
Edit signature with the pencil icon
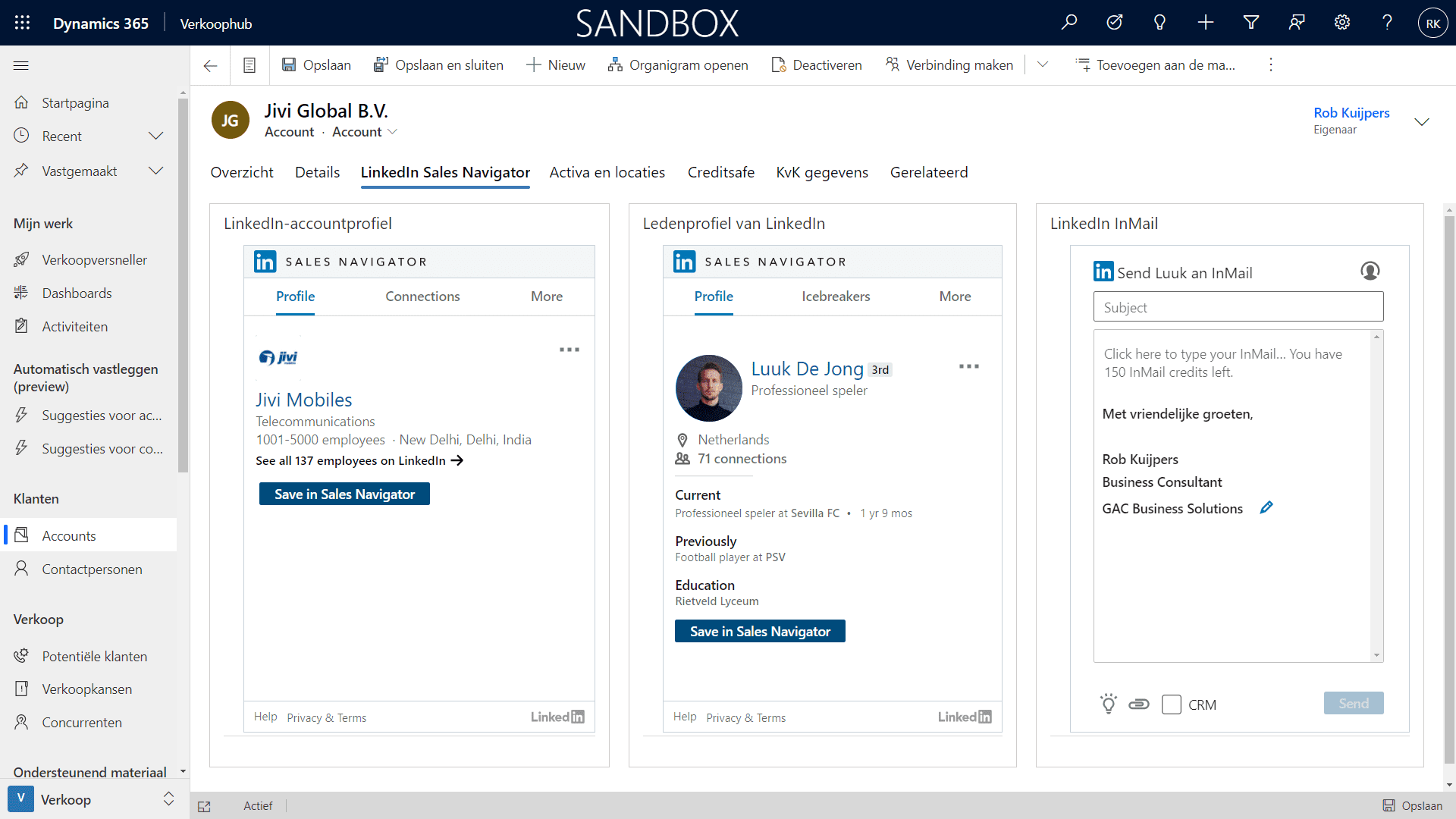(1266, 508)
